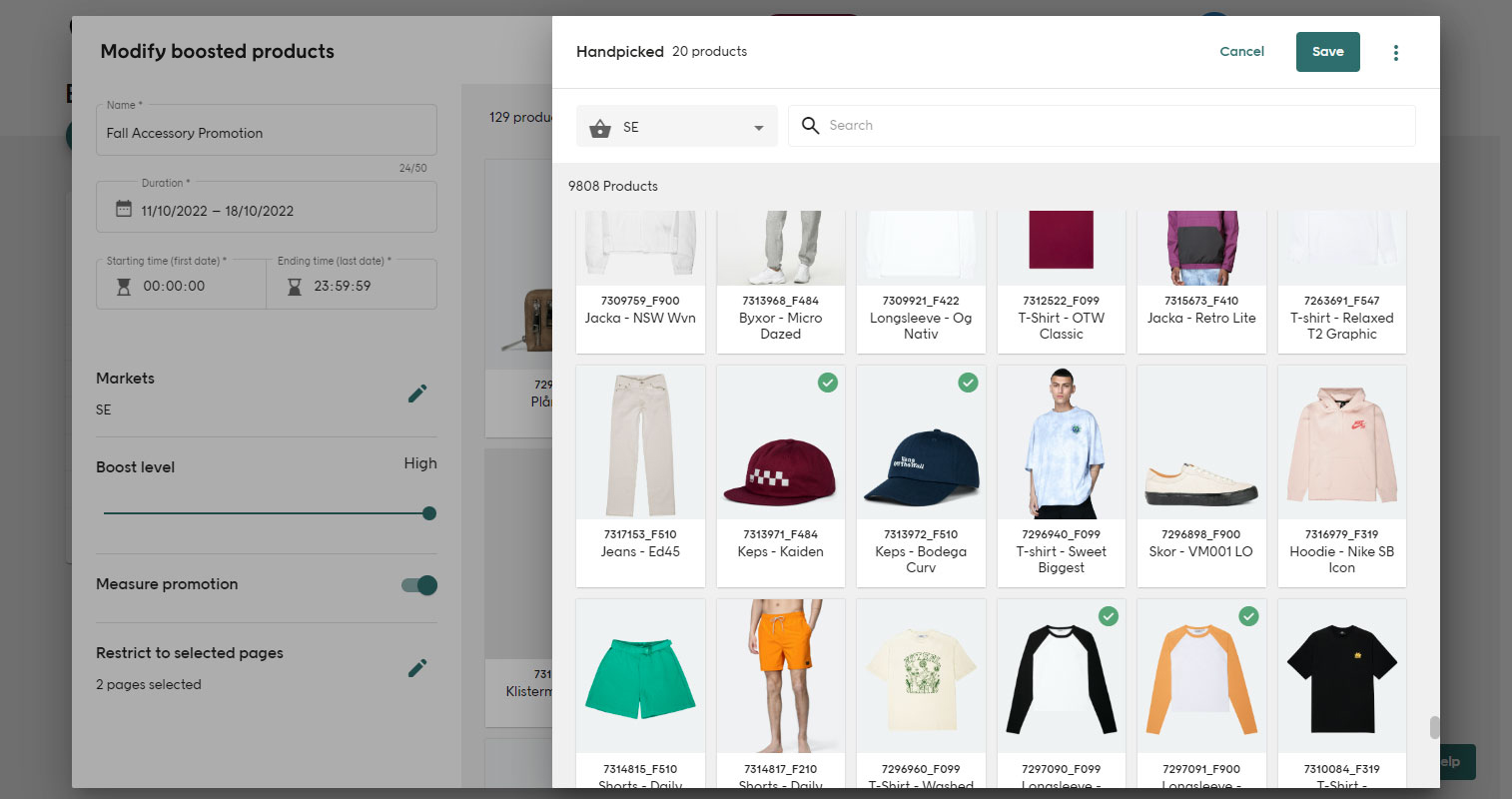
Task: Click Cancel in Handpicked panel
Action: (x=1241, y=52)
